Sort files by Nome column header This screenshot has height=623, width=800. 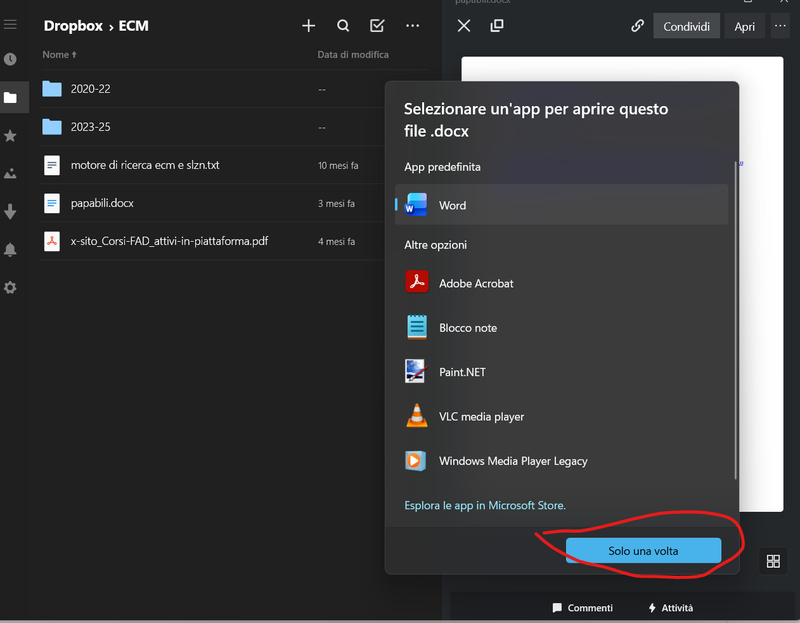point(55,55)
